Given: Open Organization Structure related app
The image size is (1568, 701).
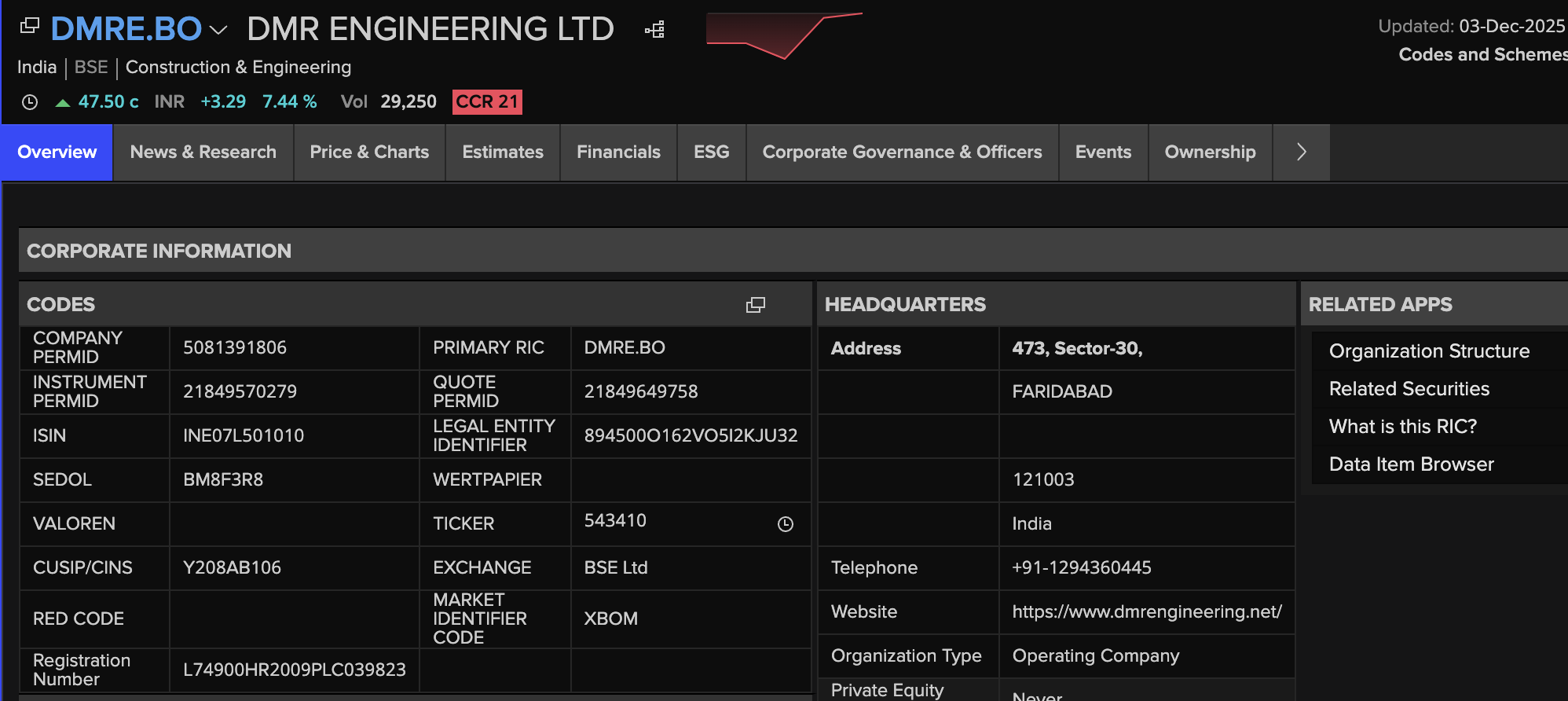Looking at the screenshot, I should [x=1430, y=351].
